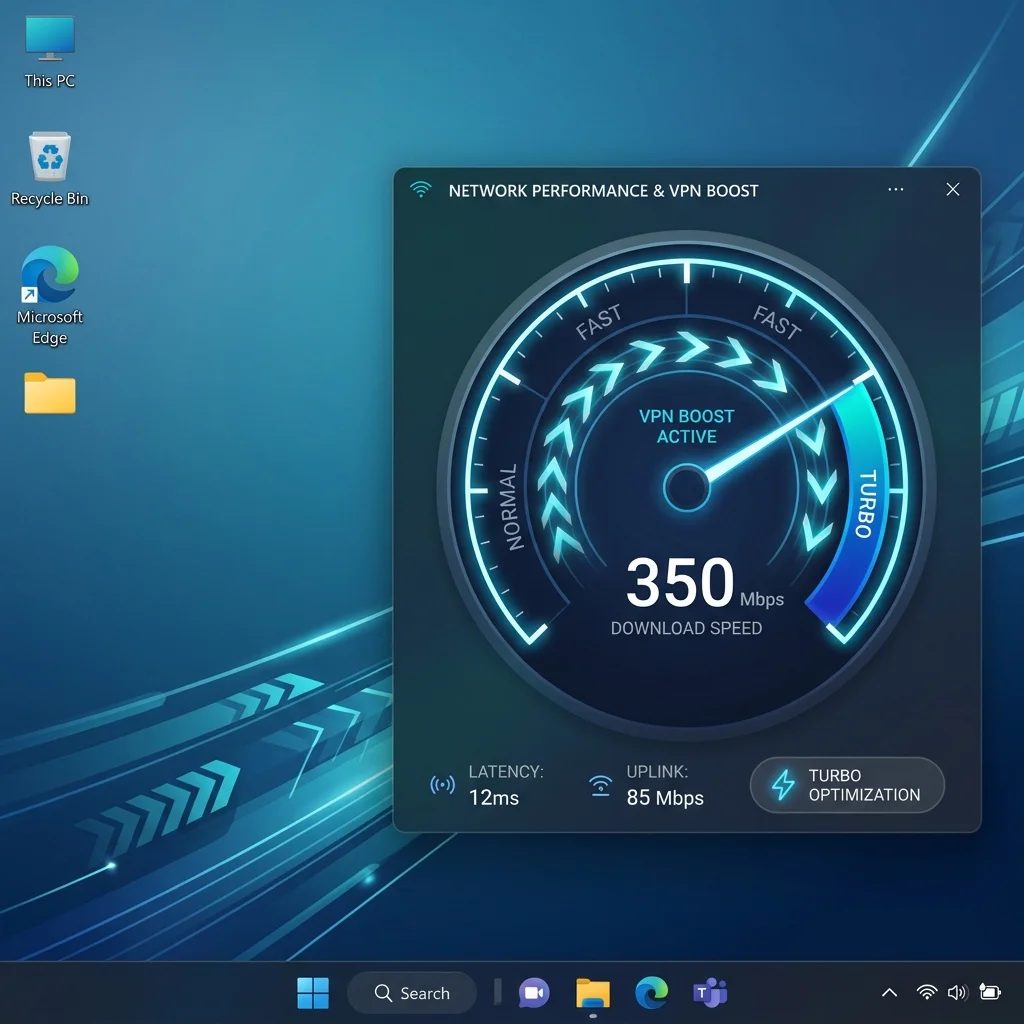Select the 85 Mbps uplink value
Screen dimensions: 1024x1024
click(x=665, y=798)
